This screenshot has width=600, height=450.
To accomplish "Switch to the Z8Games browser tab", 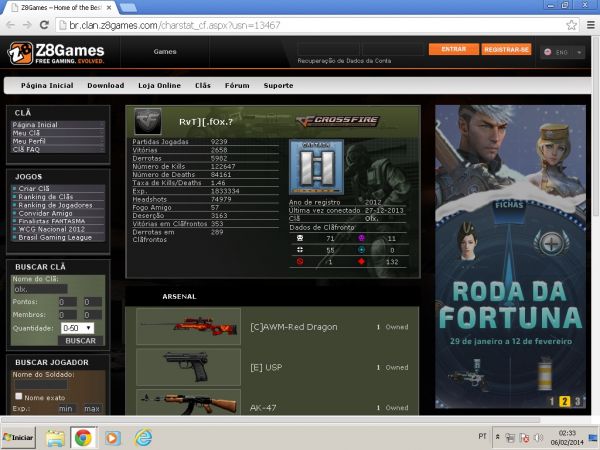I will pos(61,7).
